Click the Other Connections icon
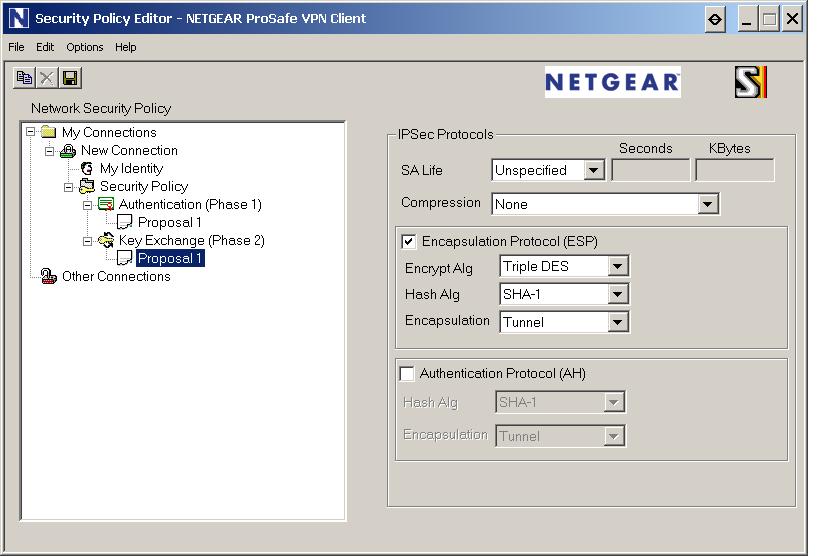840x556 pixels. coord(49,276)
